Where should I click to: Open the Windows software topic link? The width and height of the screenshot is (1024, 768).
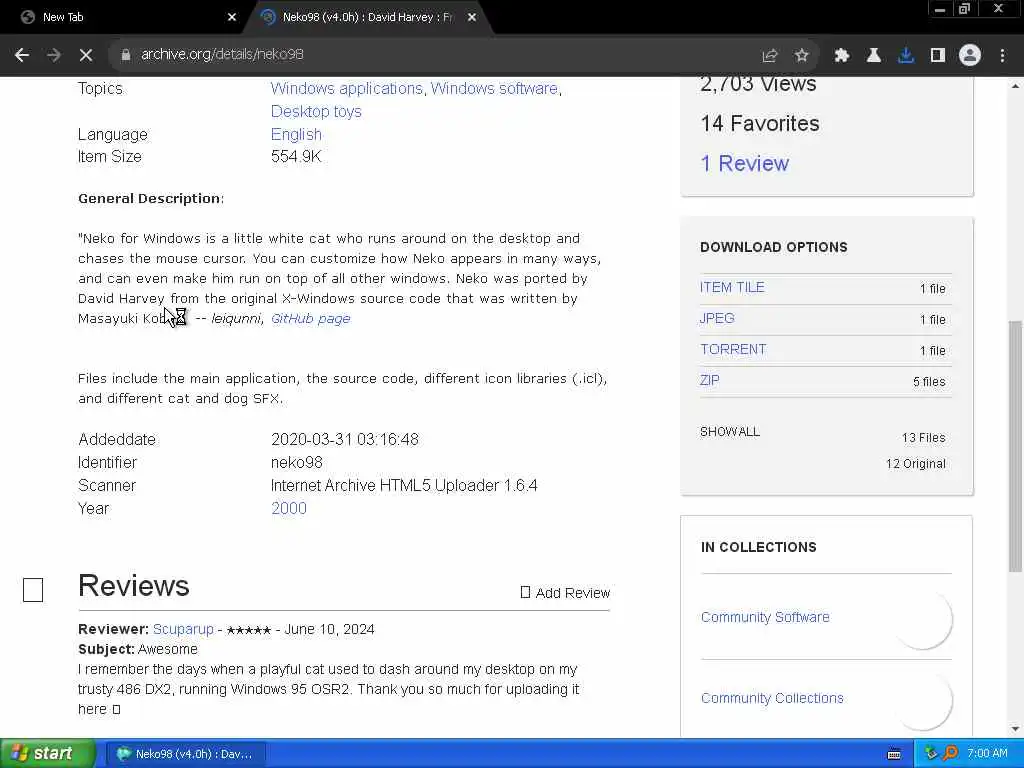[x=494, y=88]
